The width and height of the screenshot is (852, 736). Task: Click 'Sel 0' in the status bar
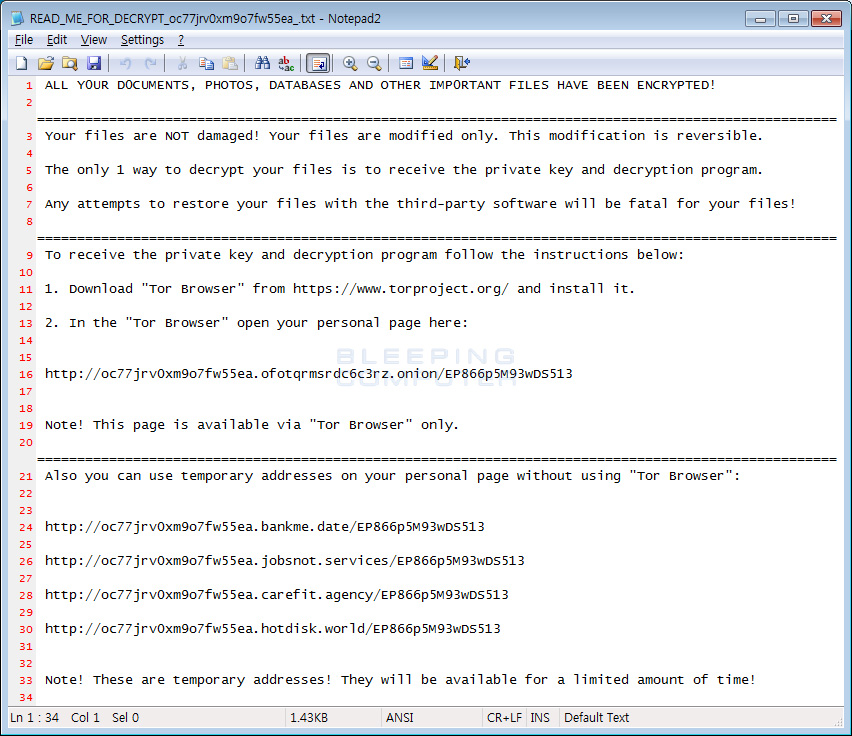pyautogui.click(x=126, y=718)
